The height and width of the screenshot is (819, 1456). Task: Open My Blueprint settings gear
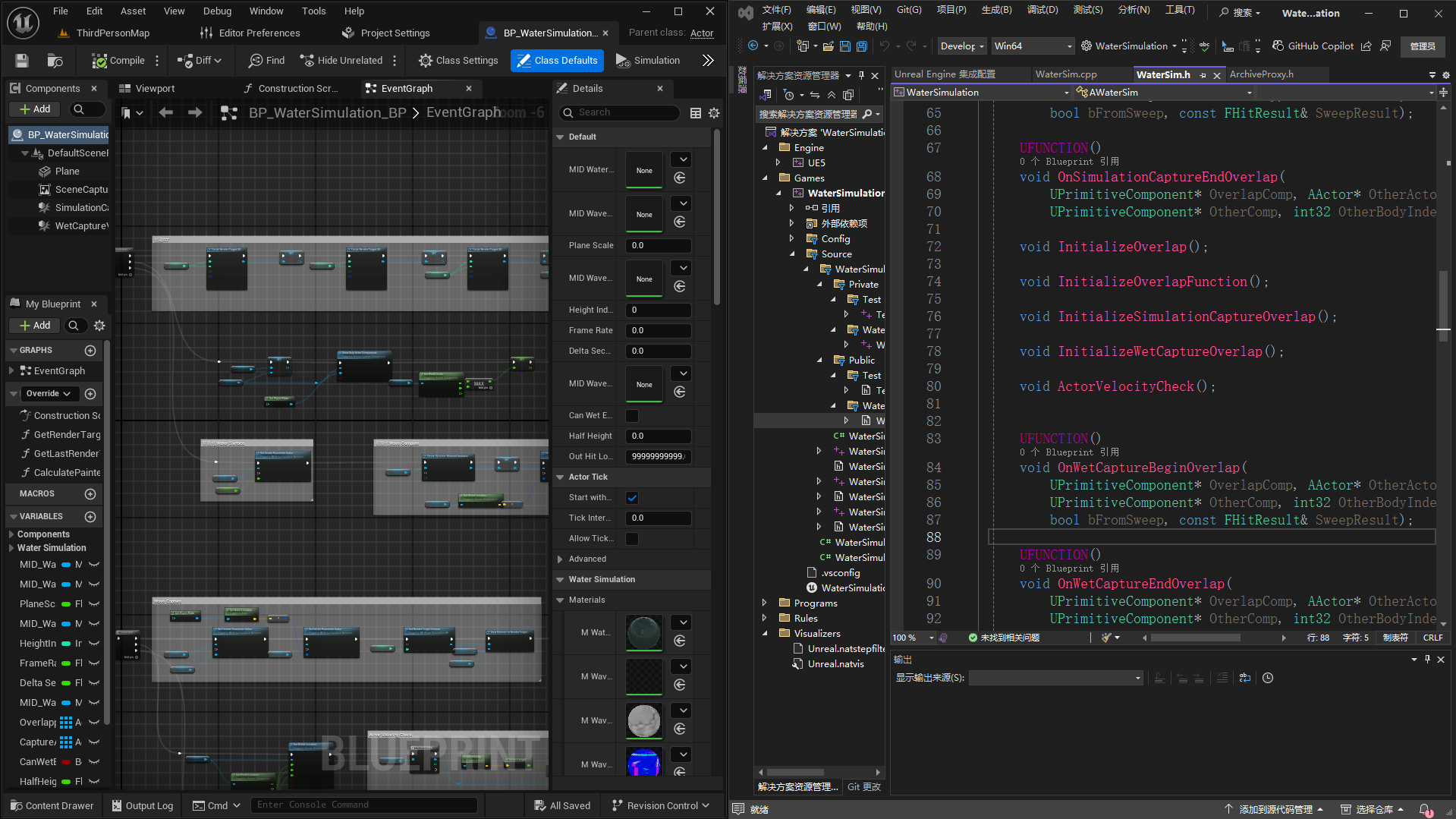(x=99, y=326)
